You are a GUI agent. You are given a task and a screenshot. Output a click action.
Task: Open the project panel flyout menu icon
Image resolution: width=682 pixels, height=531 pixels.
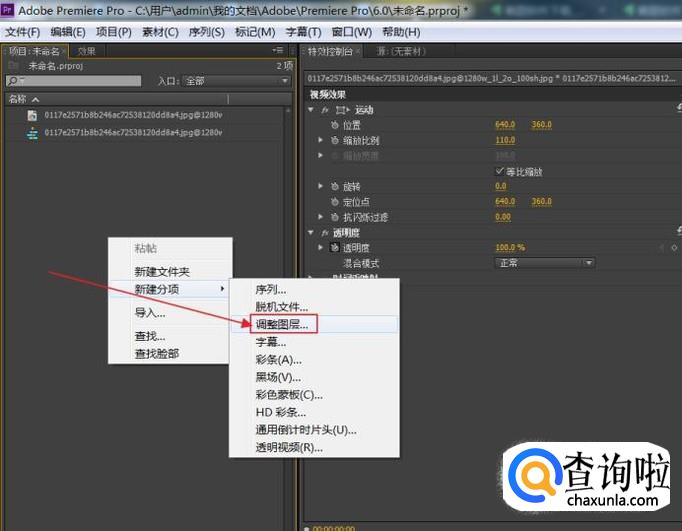tap(277, 51)
